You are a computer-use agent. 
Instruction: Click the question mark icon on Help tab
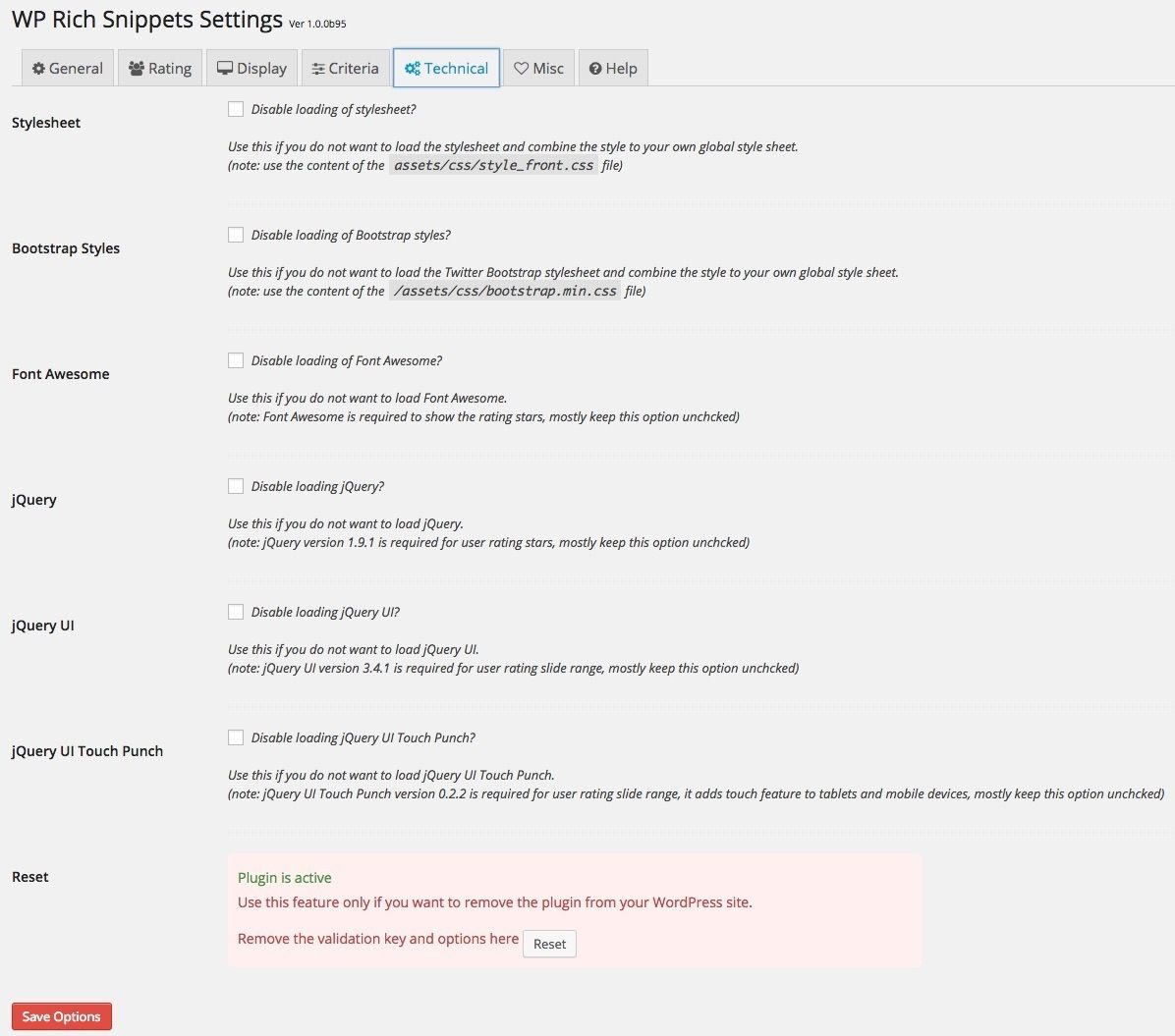tap(595, 68)
